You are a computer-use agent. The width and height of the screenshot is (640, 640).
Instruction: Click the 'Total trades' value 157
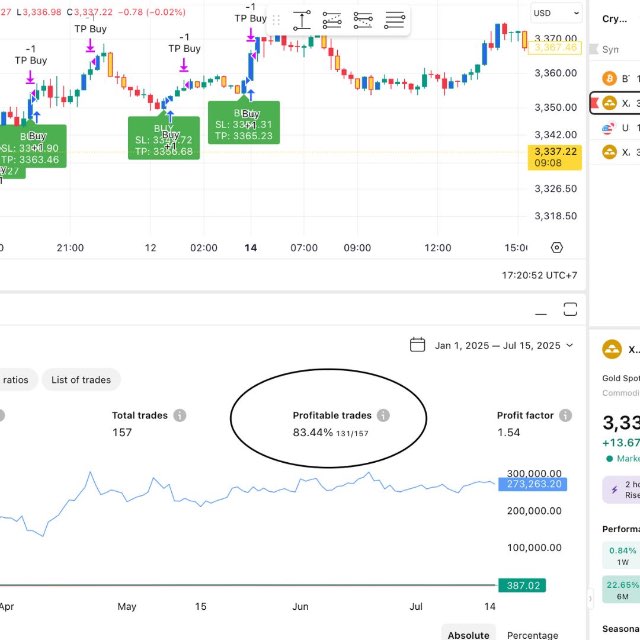click(122, 432)
